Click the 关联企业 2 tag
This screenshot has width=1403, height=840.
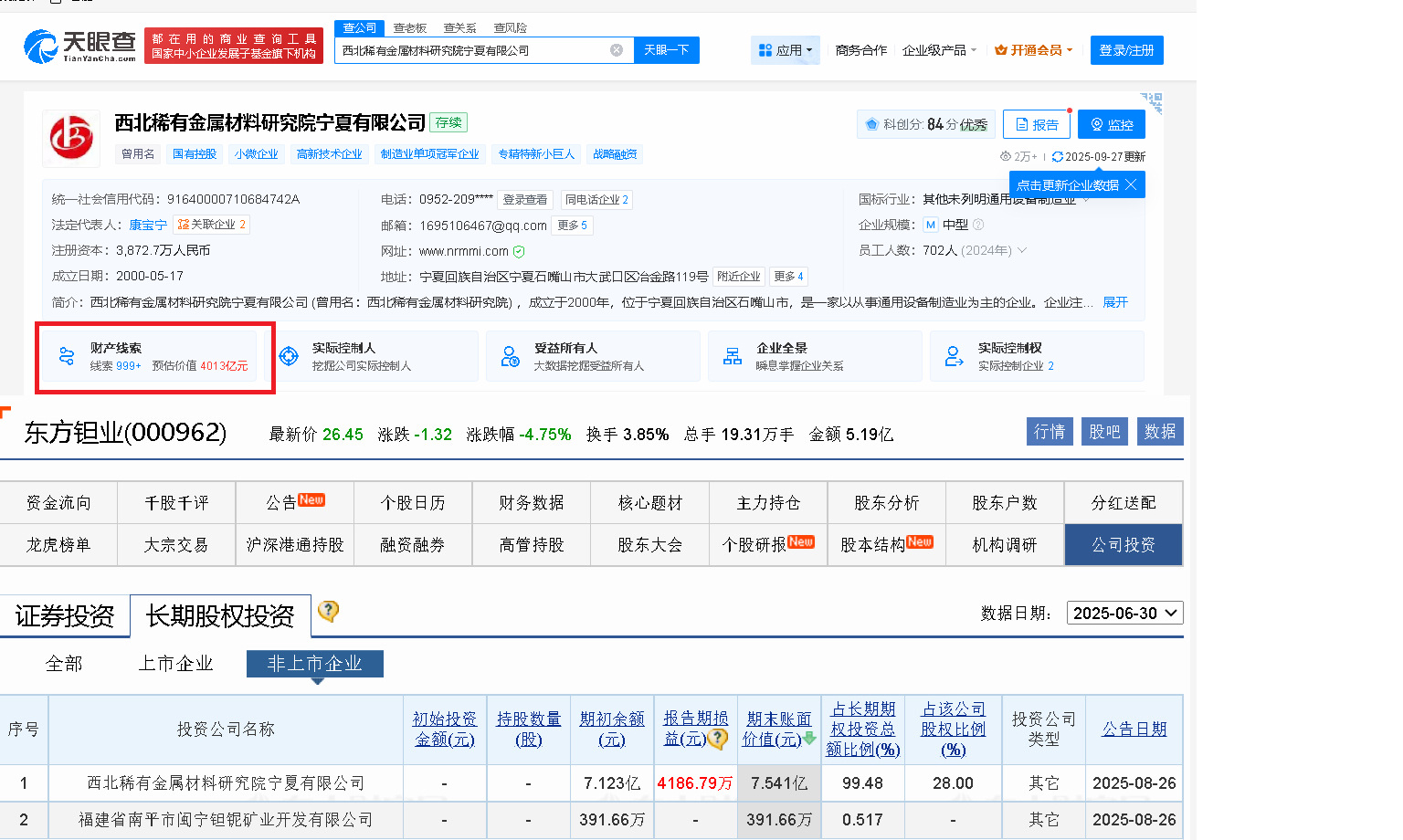click(212, 225)
